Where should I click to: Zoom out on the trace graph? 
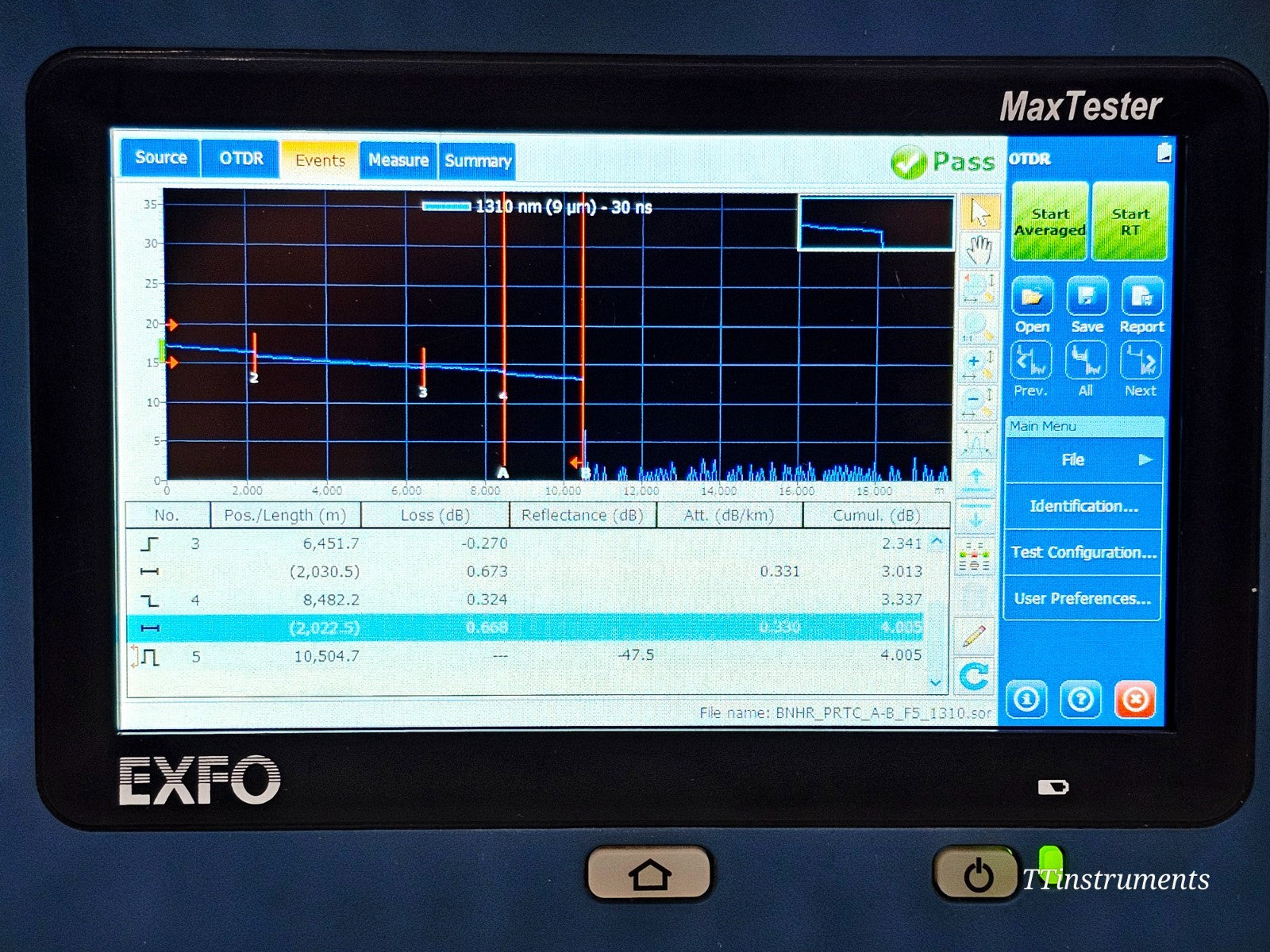tap(977, 402)
